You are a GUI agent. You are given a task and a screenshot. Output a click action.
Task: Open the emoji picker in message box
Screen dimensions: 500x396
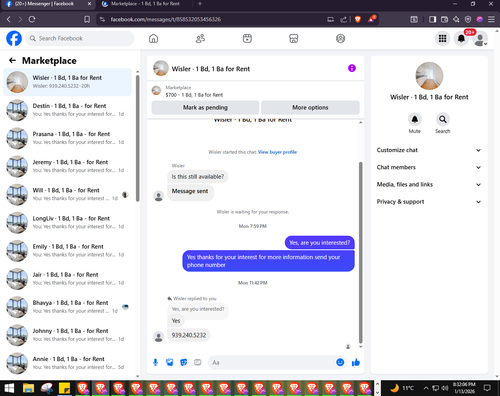[340, 362]
